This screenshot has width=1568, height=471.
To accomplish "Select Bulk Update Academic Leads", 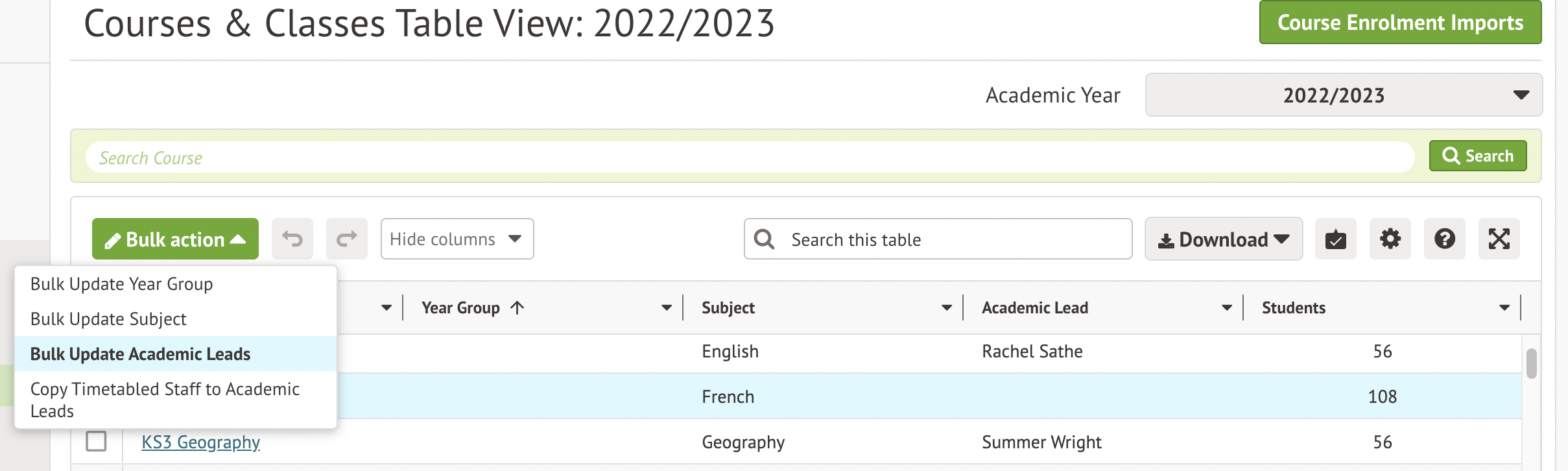I will 141,354.
